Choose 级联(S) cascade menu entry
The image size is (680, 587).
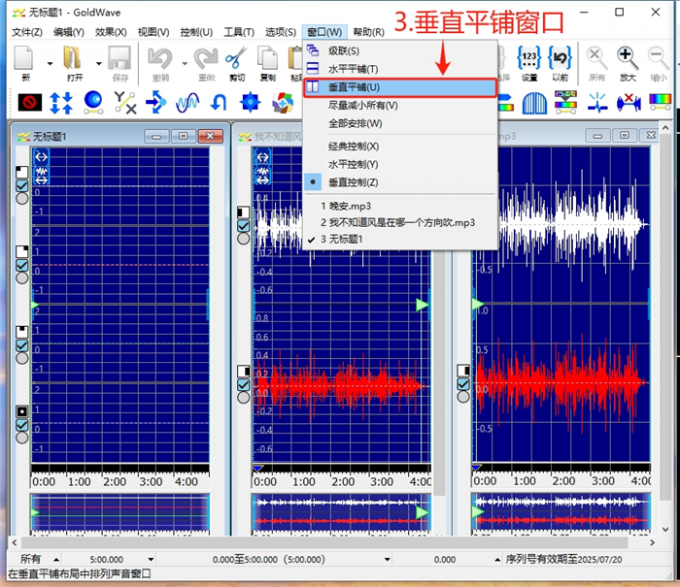click(400, 51)
